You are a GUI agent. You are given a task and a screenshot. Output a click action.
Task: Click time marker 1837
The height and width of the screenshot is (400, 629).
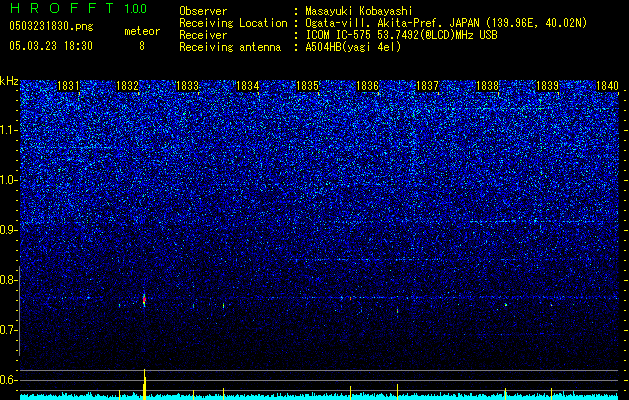click(x=428, y=86)
